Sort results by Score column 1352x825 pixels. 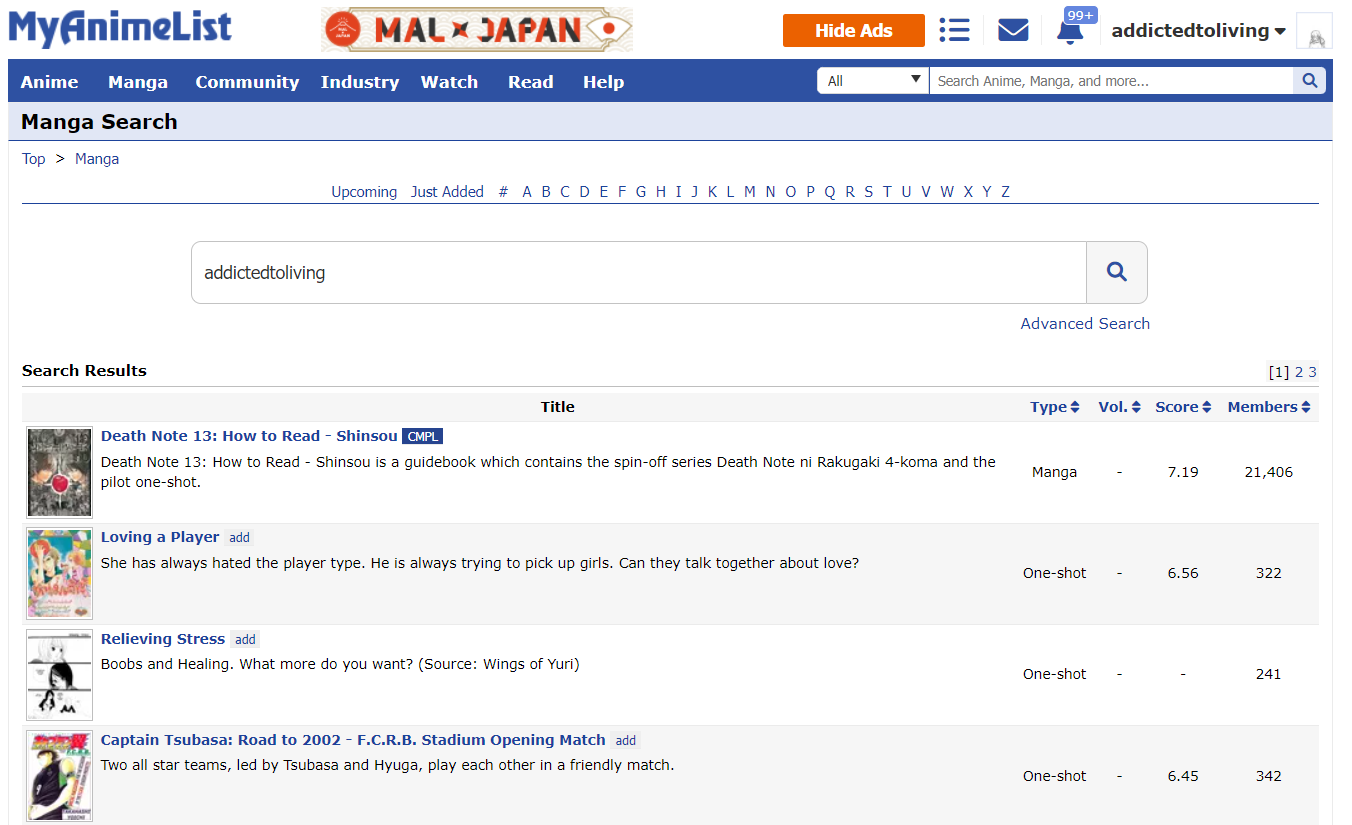click(x=1183, y=407)
